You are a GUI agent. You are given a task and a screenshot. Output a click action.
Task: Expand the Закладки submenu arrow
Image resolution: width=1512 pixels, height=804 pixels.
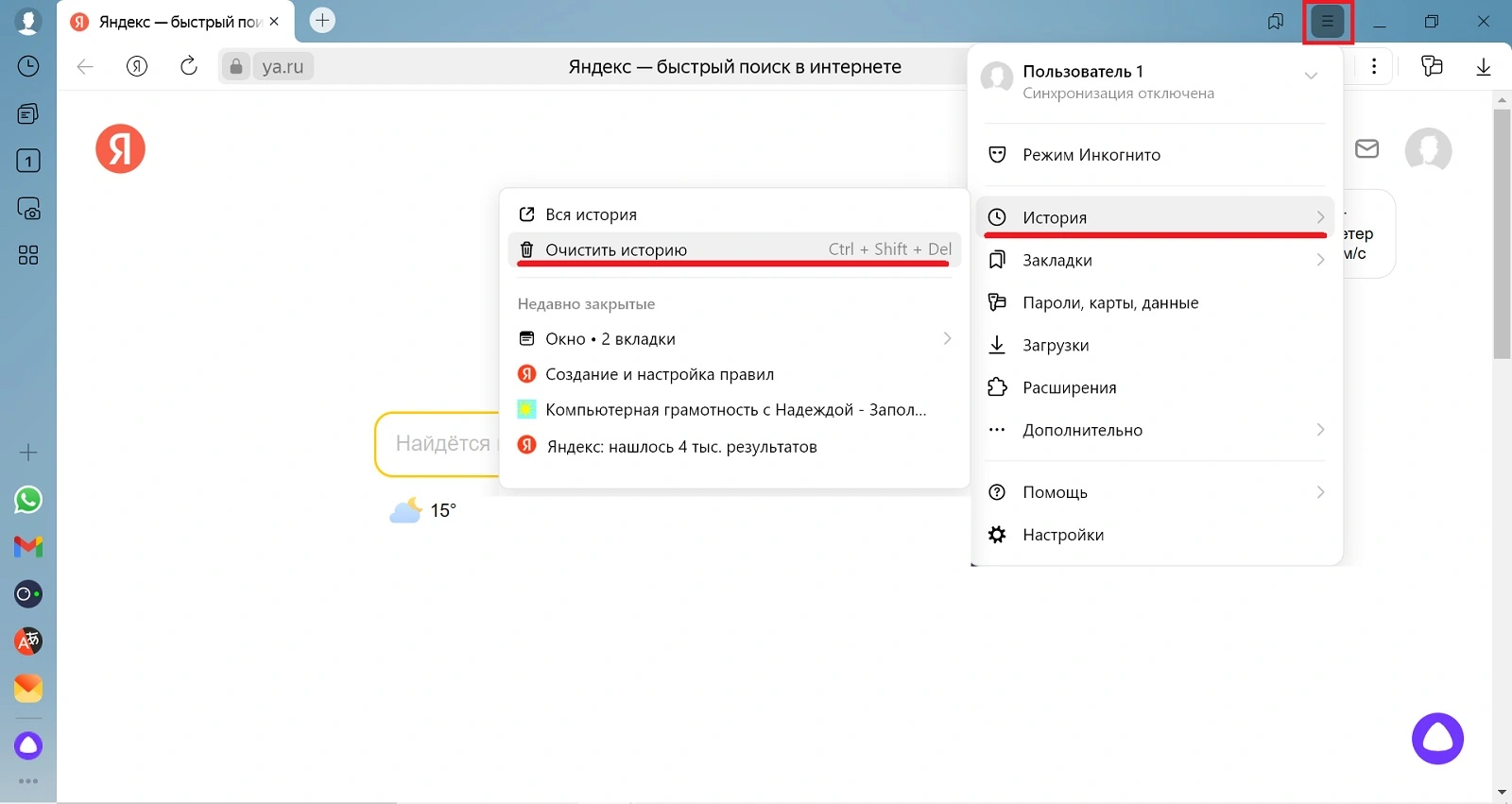pos(1320,260)
